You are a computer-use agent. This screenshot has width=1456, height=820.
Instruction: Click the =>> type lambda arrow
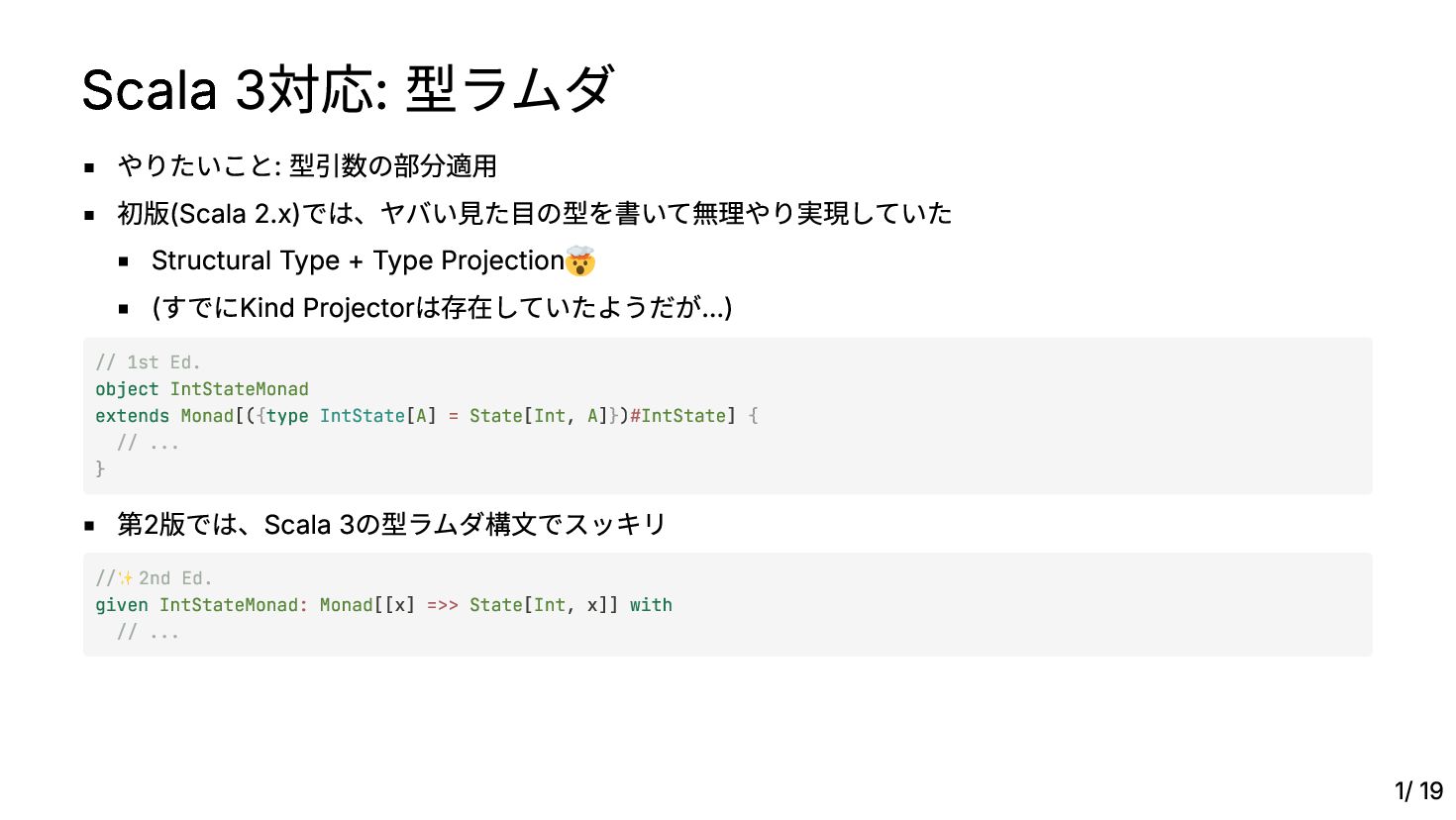[443, 605]
